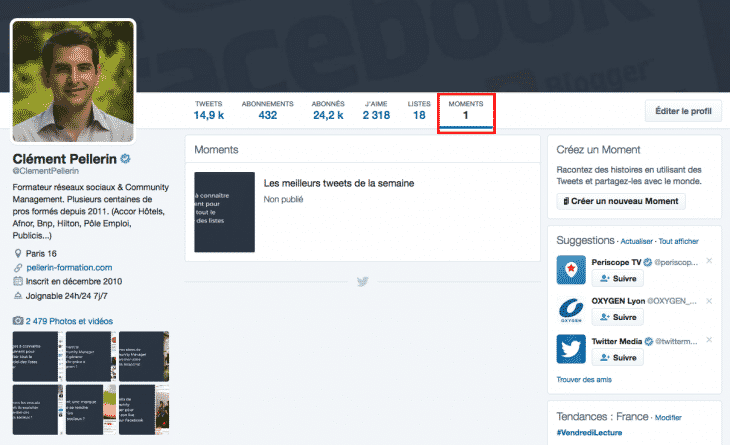This screenshot has height=445, width=730.
Task: Click the verified badge next to Clément Pellerin
Action: [x=126, y=159]
